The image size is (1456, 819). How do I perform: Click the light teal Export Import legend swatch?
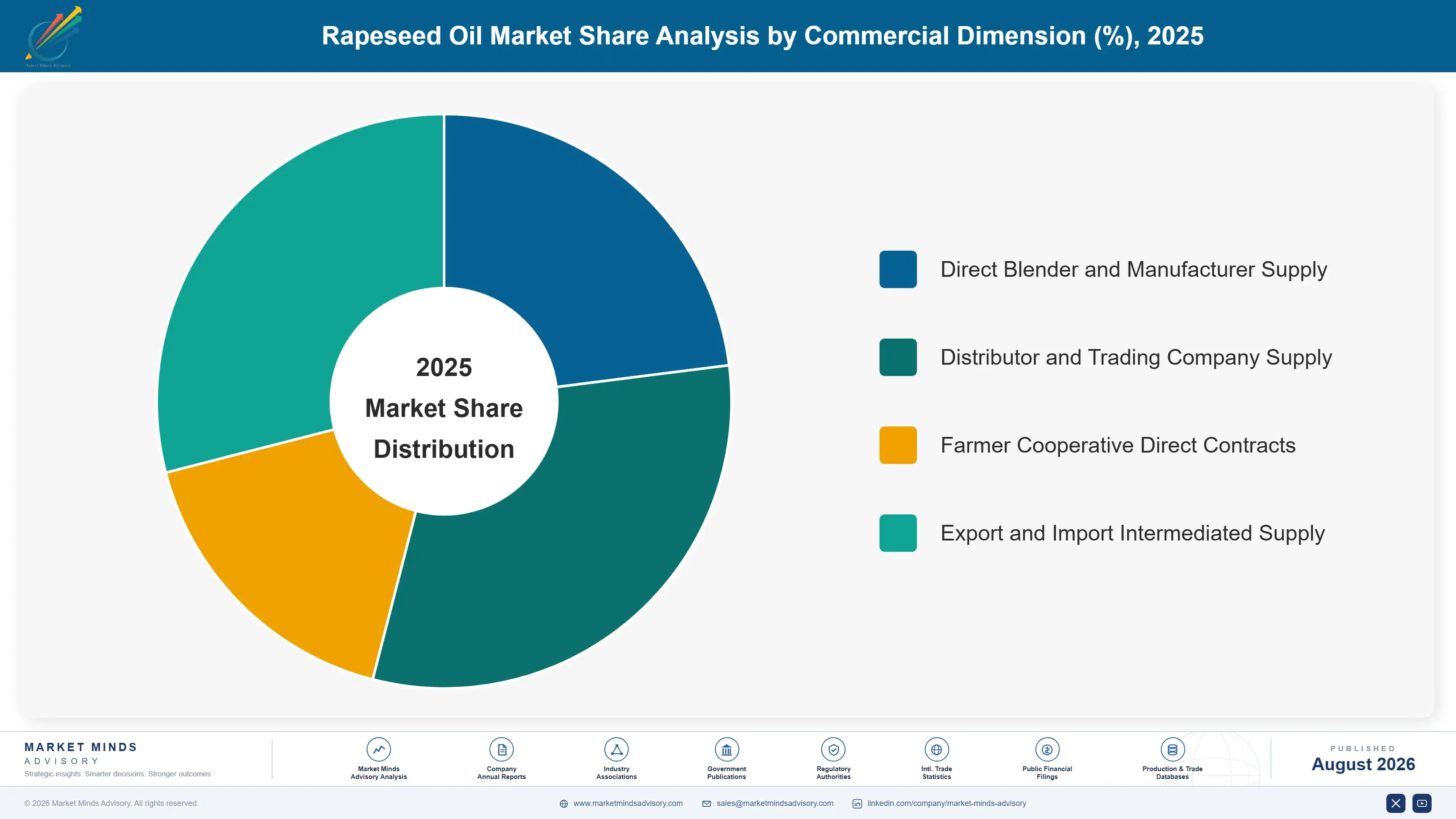click(x=898, y=533)
